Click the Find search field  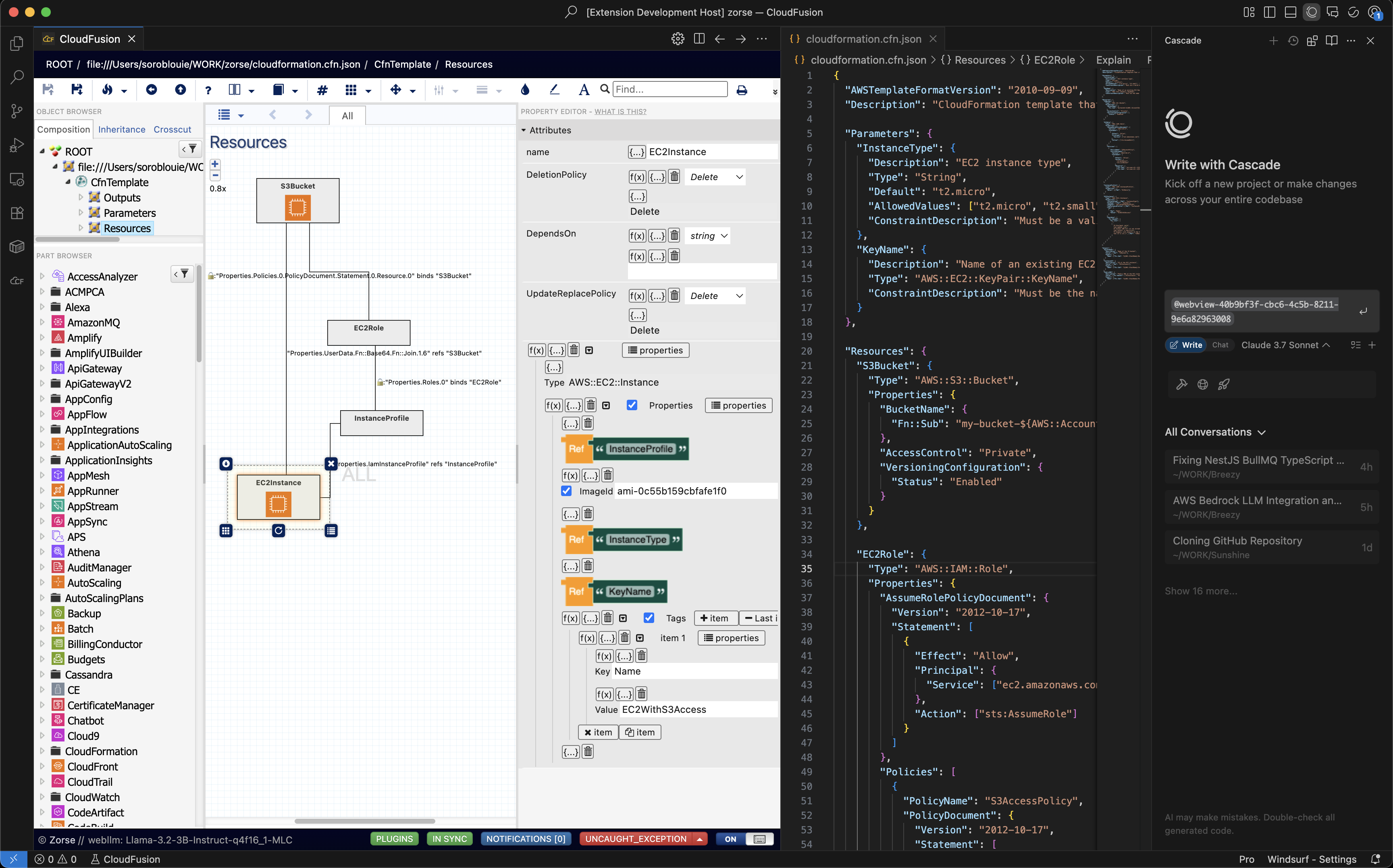pos(670,89)
